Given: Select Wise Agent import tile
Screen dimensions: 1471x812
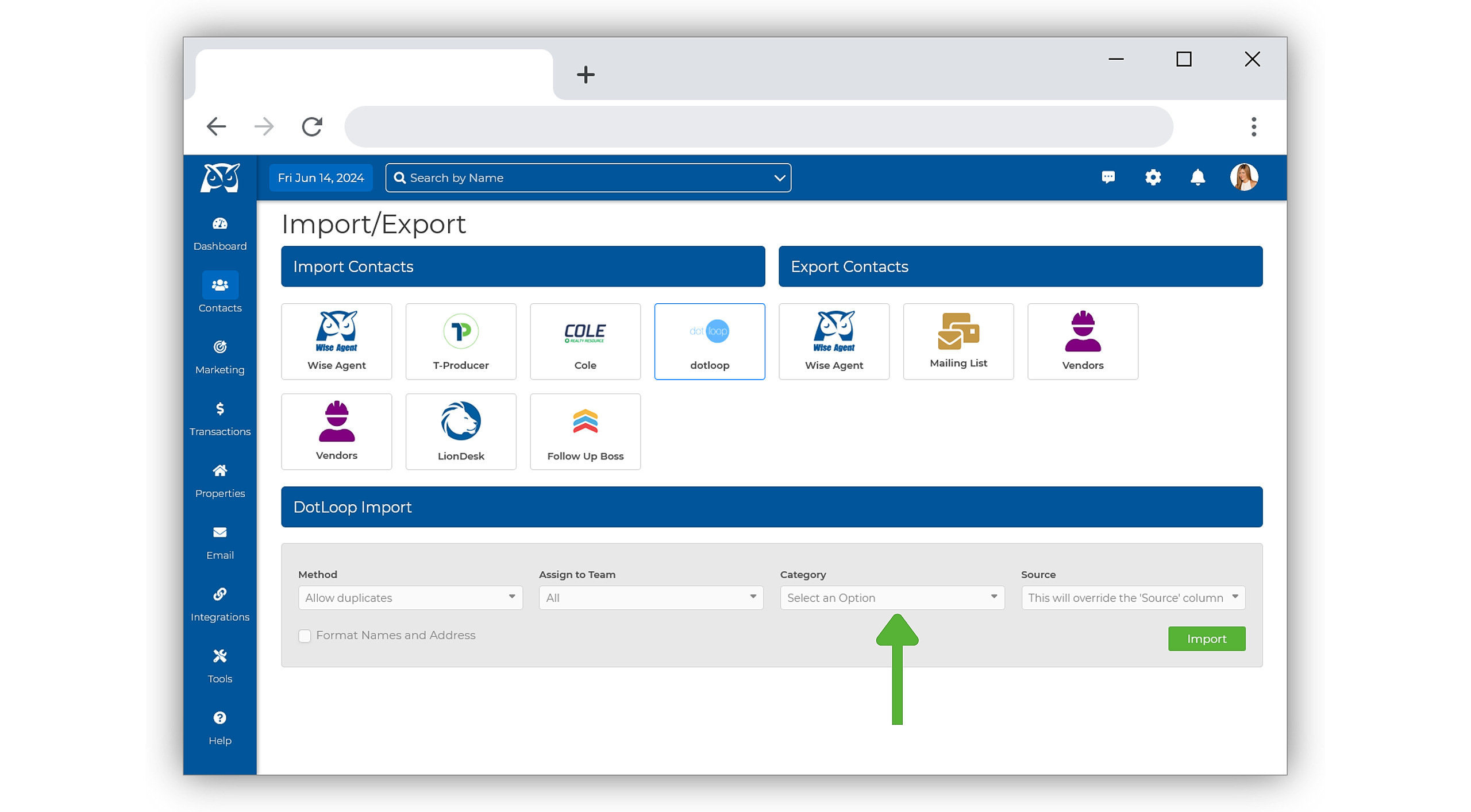Looking at the screenshot, I should [336, 341].
